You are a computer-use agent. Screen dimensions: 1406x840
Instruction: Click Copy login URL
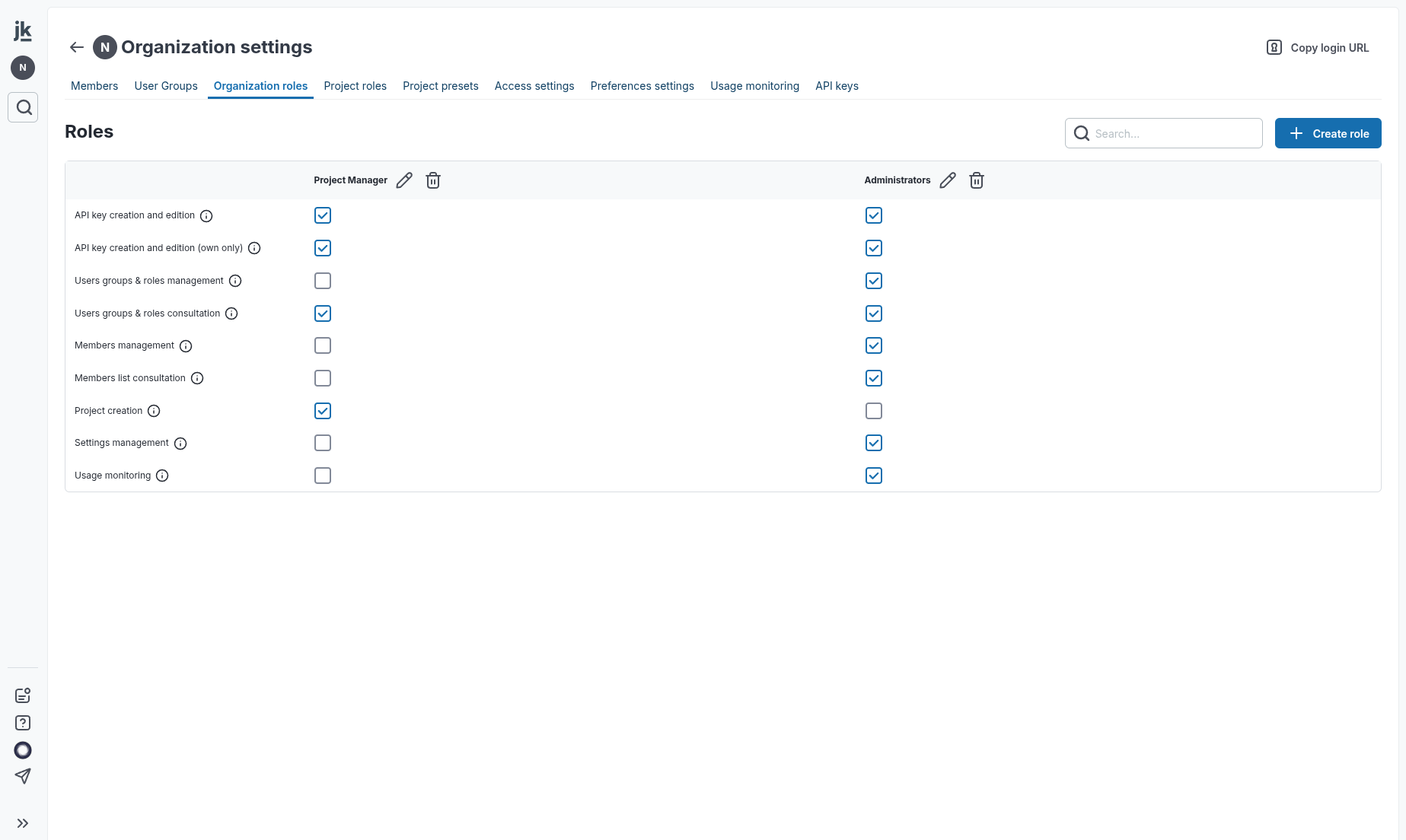coord(1318,47)
